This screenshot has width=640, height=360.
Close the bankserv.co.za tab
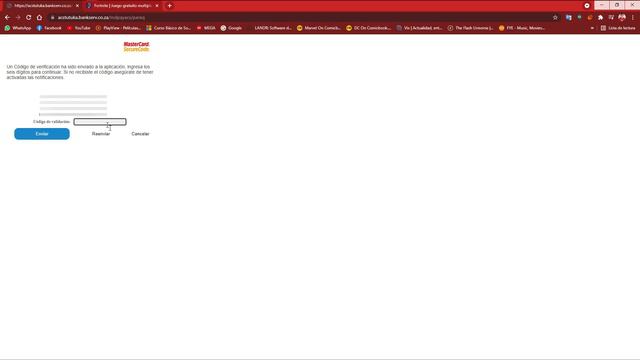(77, 6)
